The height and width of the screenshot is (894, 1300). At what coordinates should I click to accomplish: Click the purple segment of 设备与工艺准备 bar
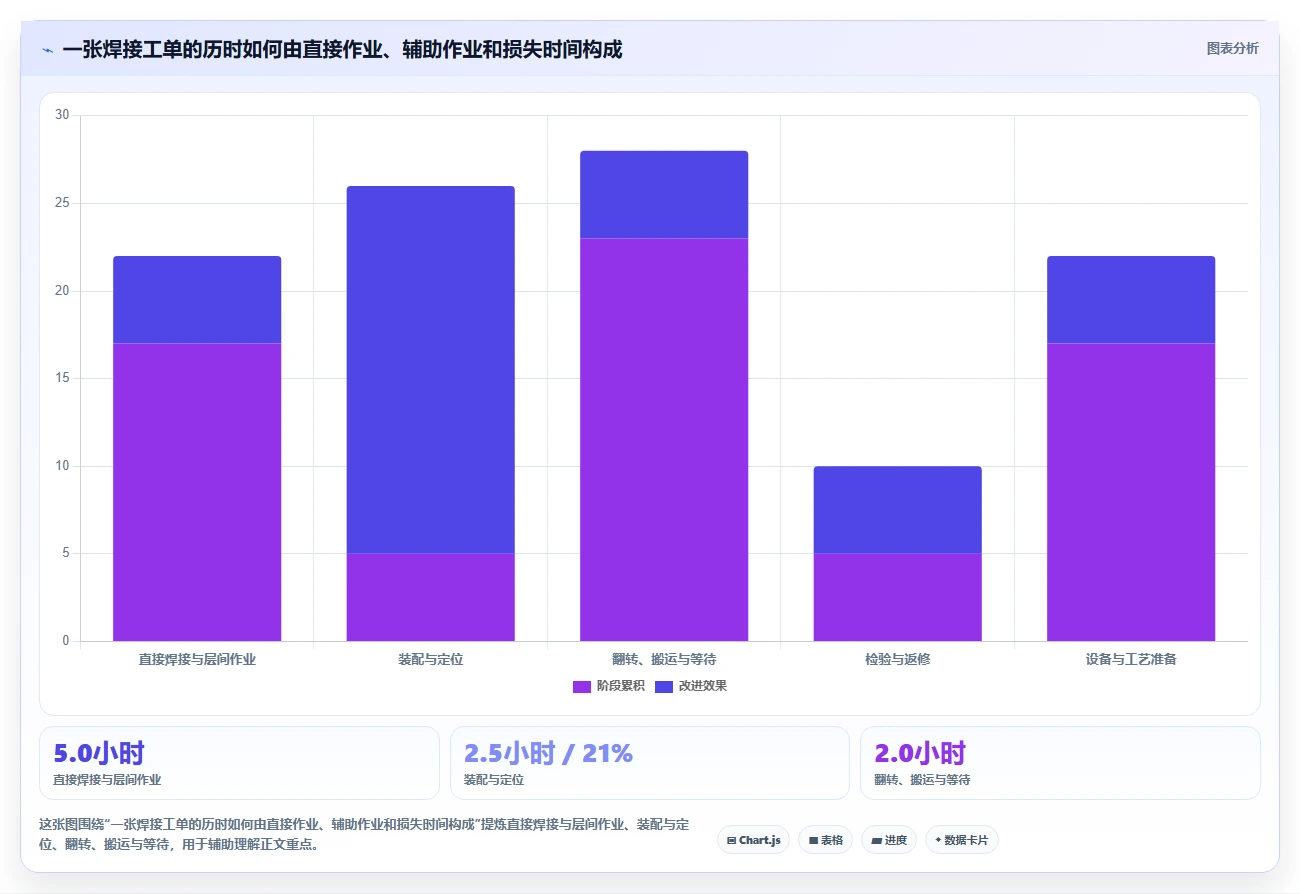(1131, 492)
